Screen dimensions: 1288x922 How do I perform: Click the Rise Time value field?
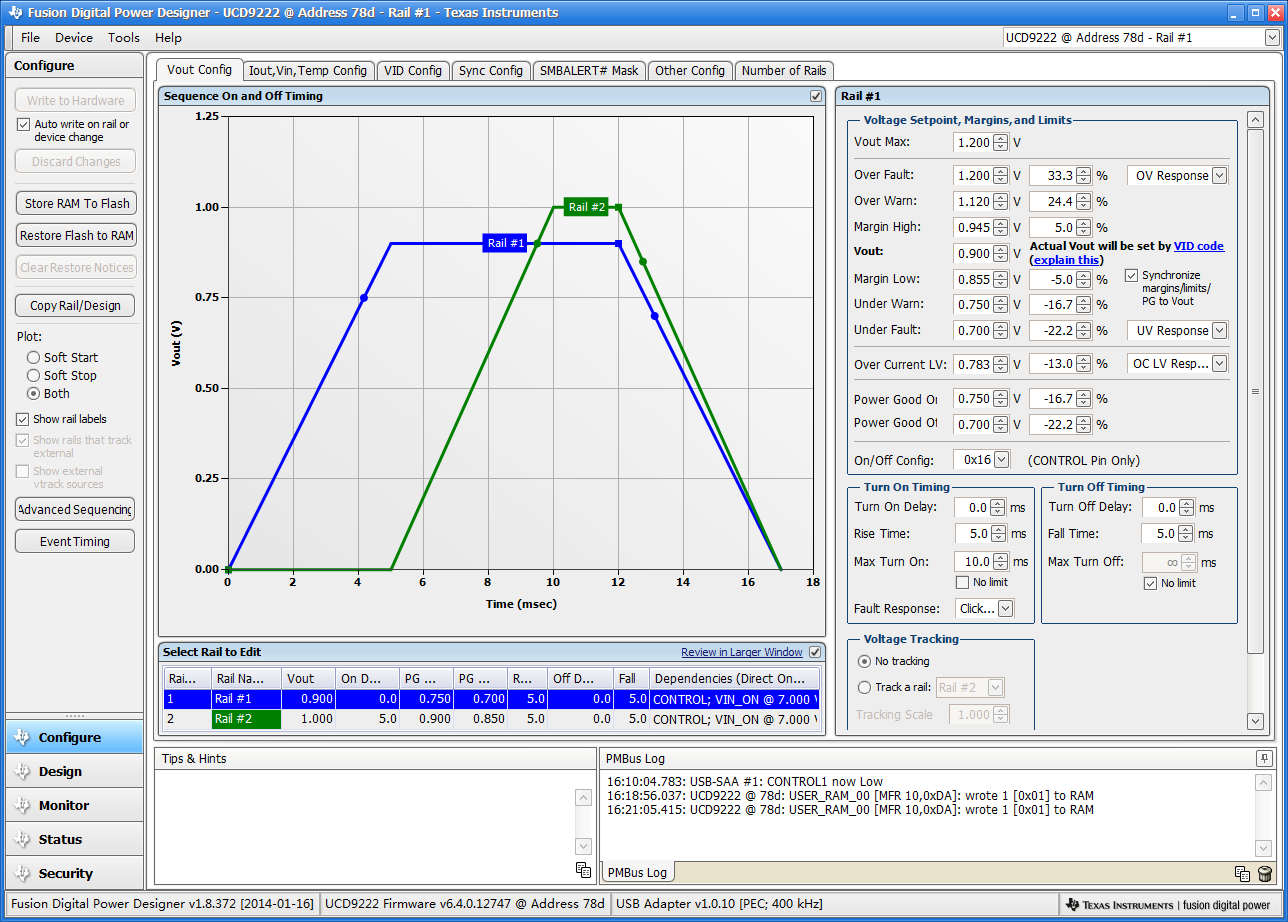point(974,534)
